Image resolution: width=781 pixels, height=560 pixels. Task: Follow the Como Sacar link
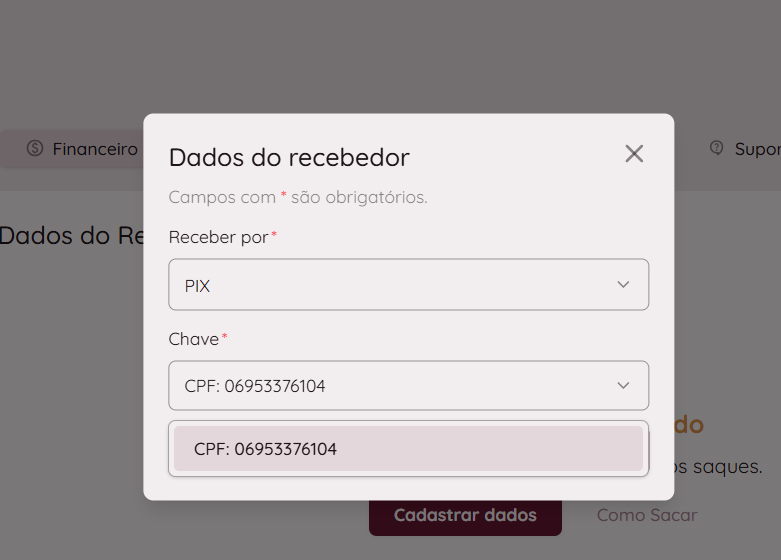pos(646,515)
